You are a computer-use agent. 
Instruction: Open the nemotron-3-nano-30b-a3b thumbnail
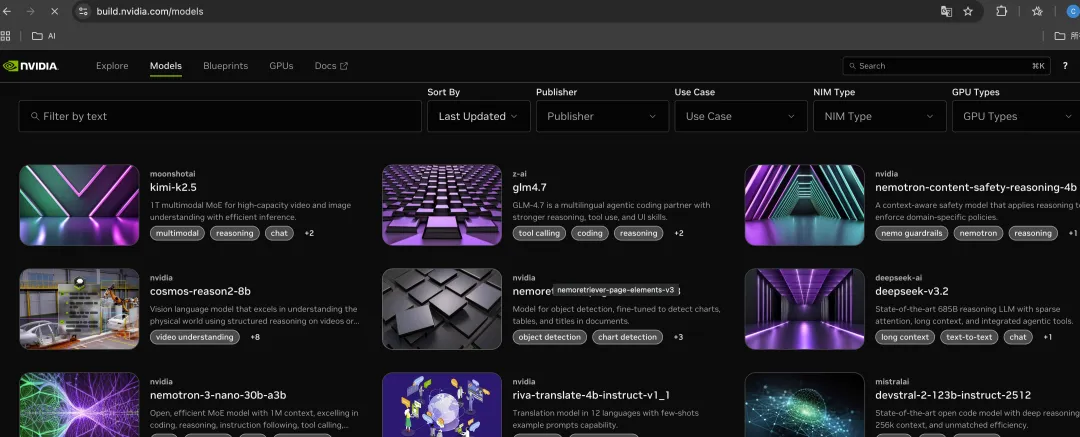click(79, 405)
